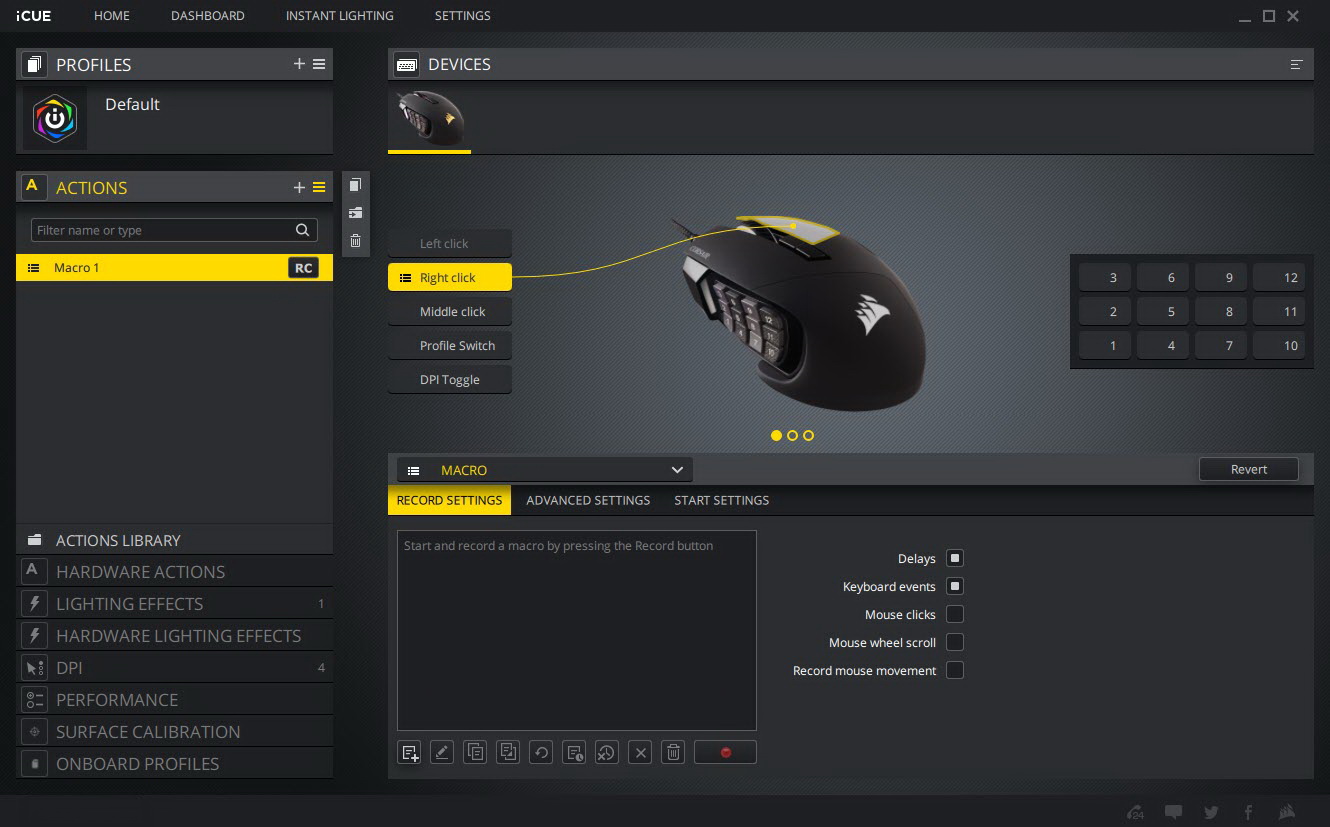Image resolution: width=1330 pixels, height=827 pixels.
Task: Select the Middle click mouse button
Action: pyautogui.click(x=450, y=312)
